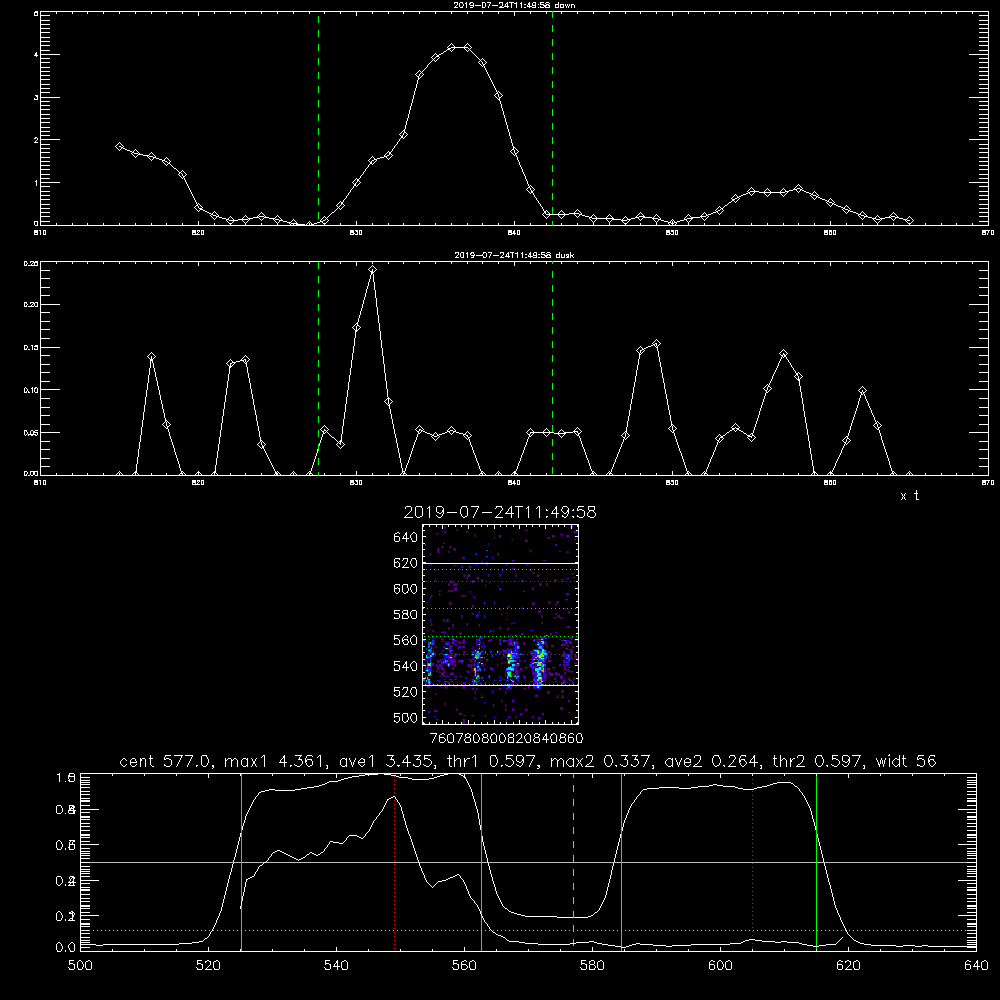Click the lower white horizontal line in the spectrogram
Screen dimensions: 1000x1000
(x=501, y=685)
